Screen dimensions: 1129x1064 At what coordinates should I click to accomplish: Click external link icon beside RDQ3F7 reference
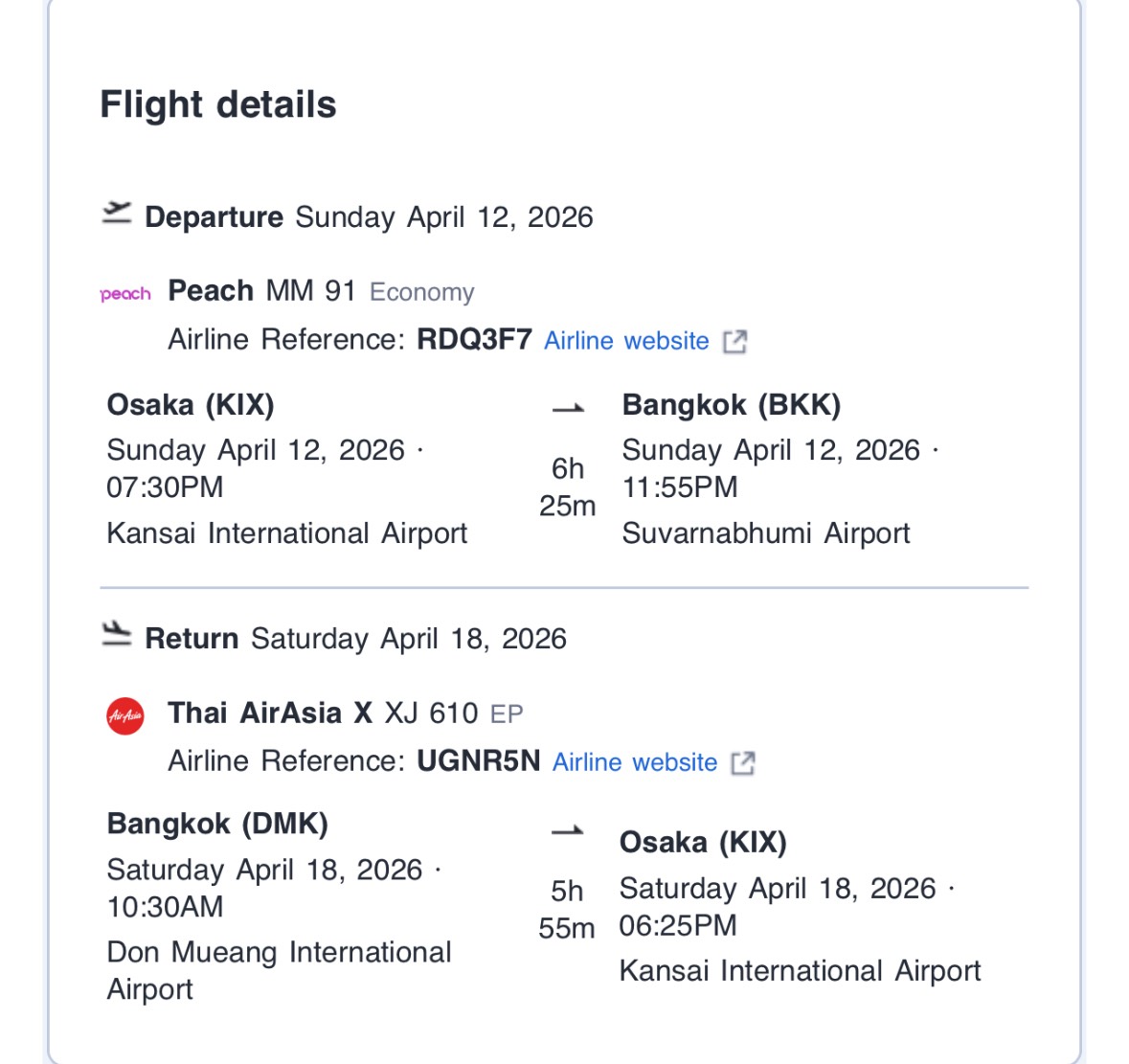734,342
